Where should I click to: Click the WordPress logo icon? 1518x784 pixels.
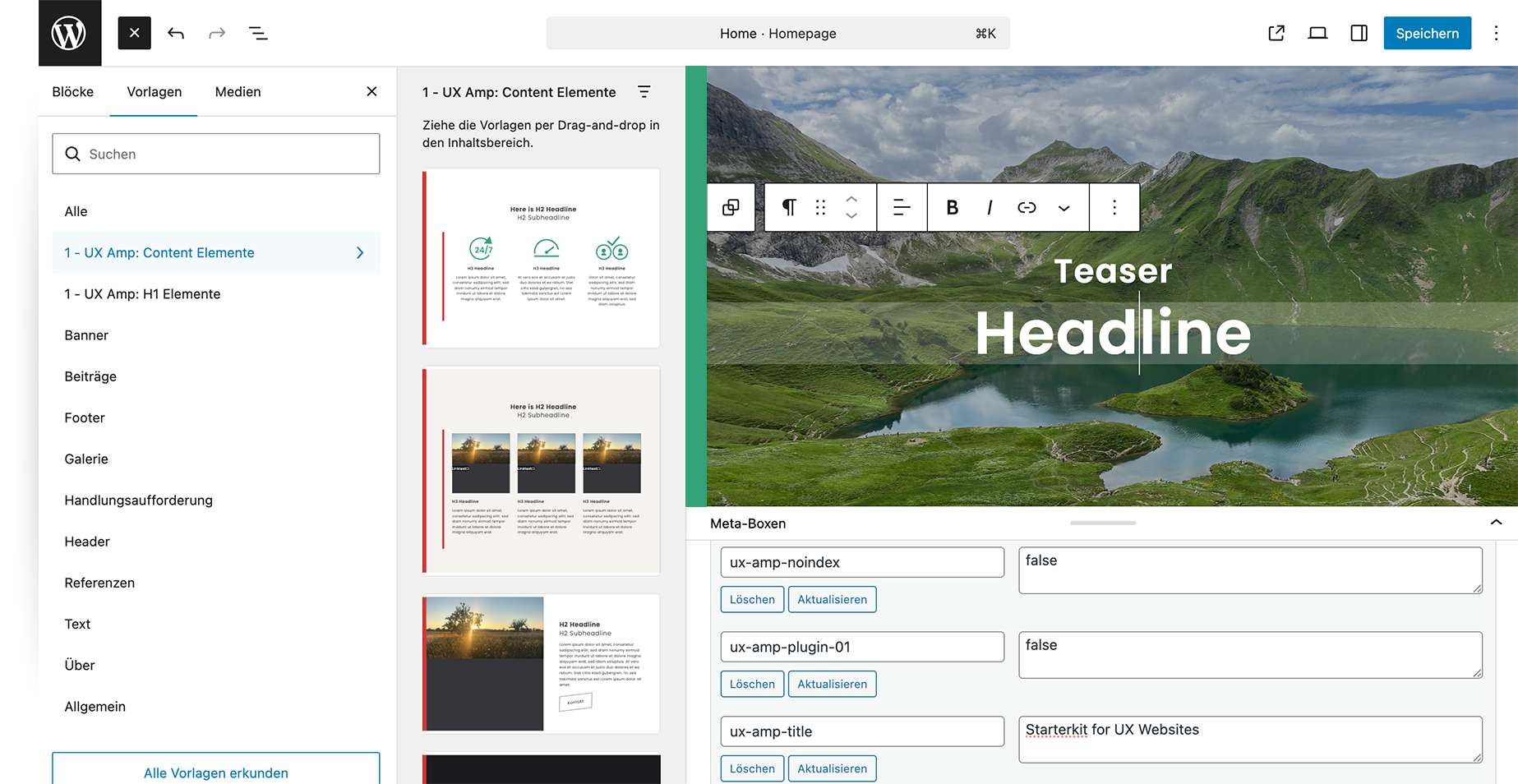[69, 33]
